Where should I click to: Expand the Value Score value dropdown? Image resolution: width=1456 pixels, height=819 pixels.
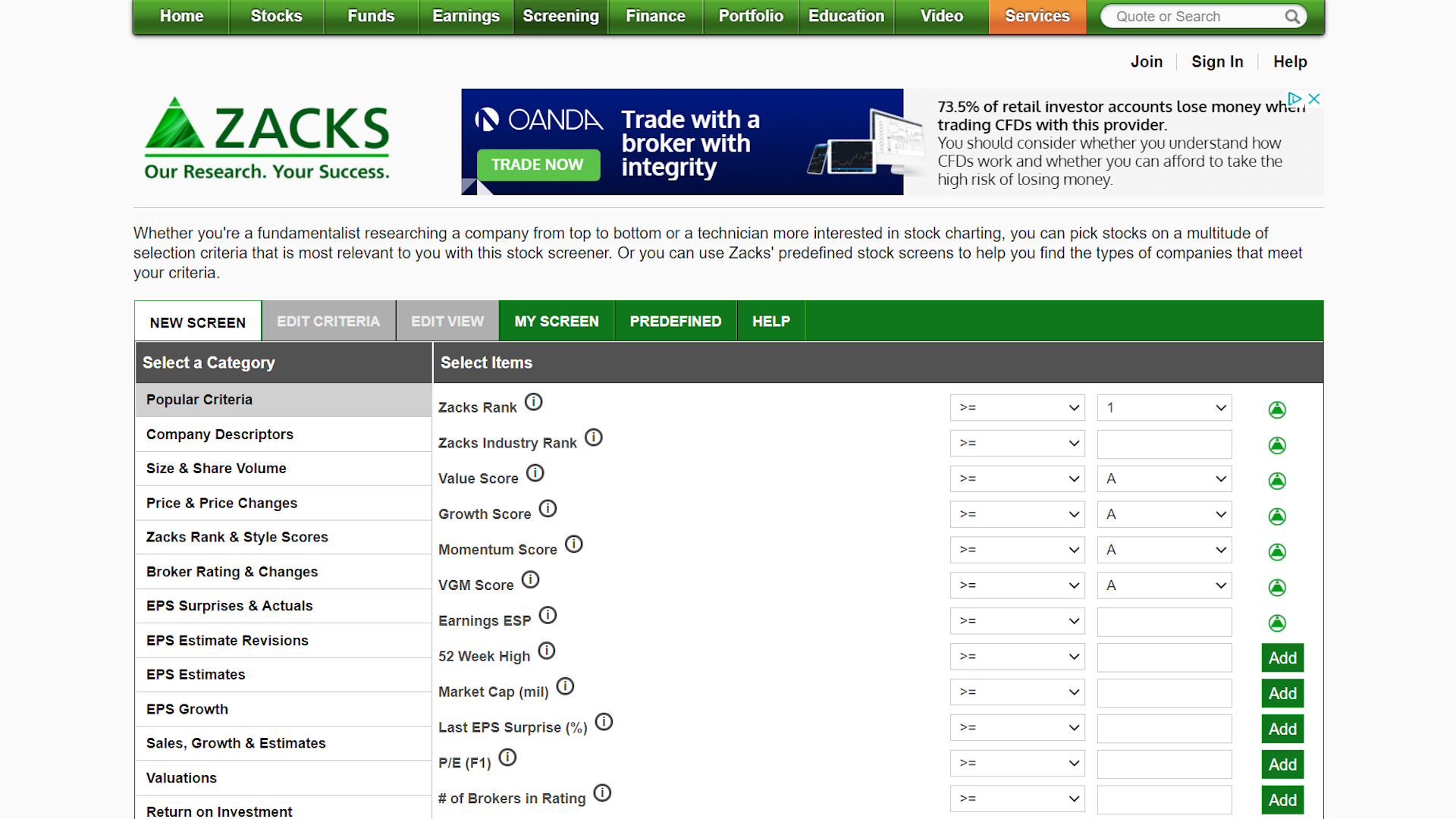click(x=1162, y=479)
